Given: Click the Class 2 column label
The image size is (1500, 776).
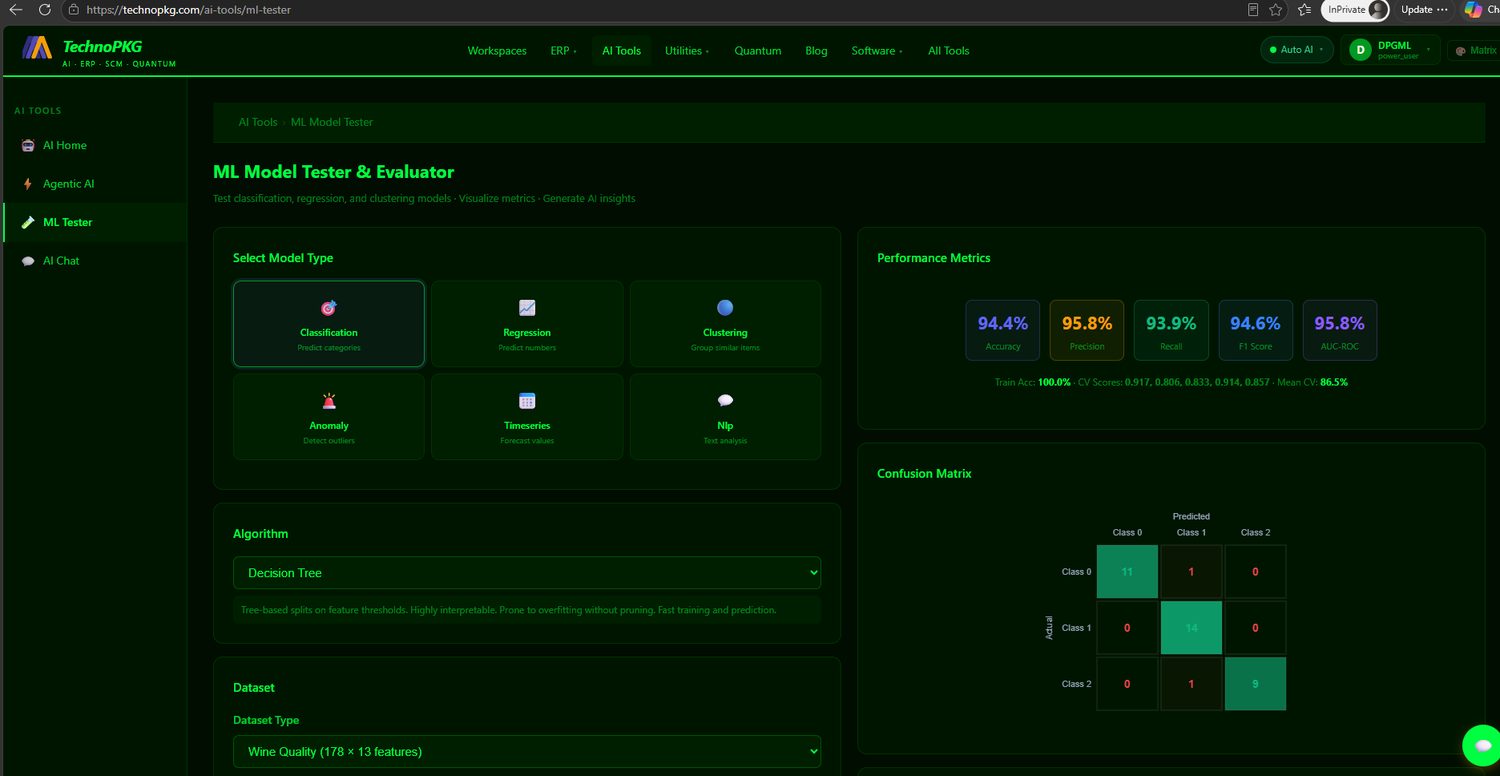Looking at the screenshot, I should point(1255,533).
